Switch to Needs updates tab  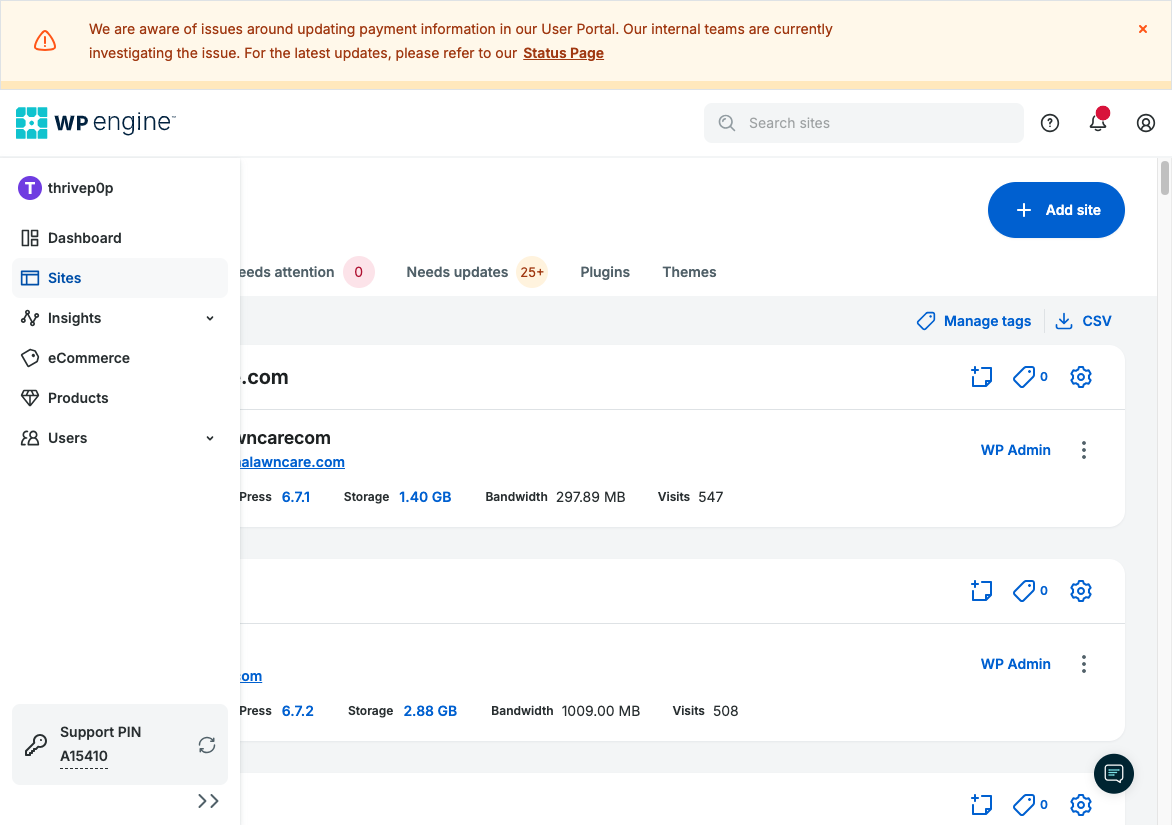[476, 272]
